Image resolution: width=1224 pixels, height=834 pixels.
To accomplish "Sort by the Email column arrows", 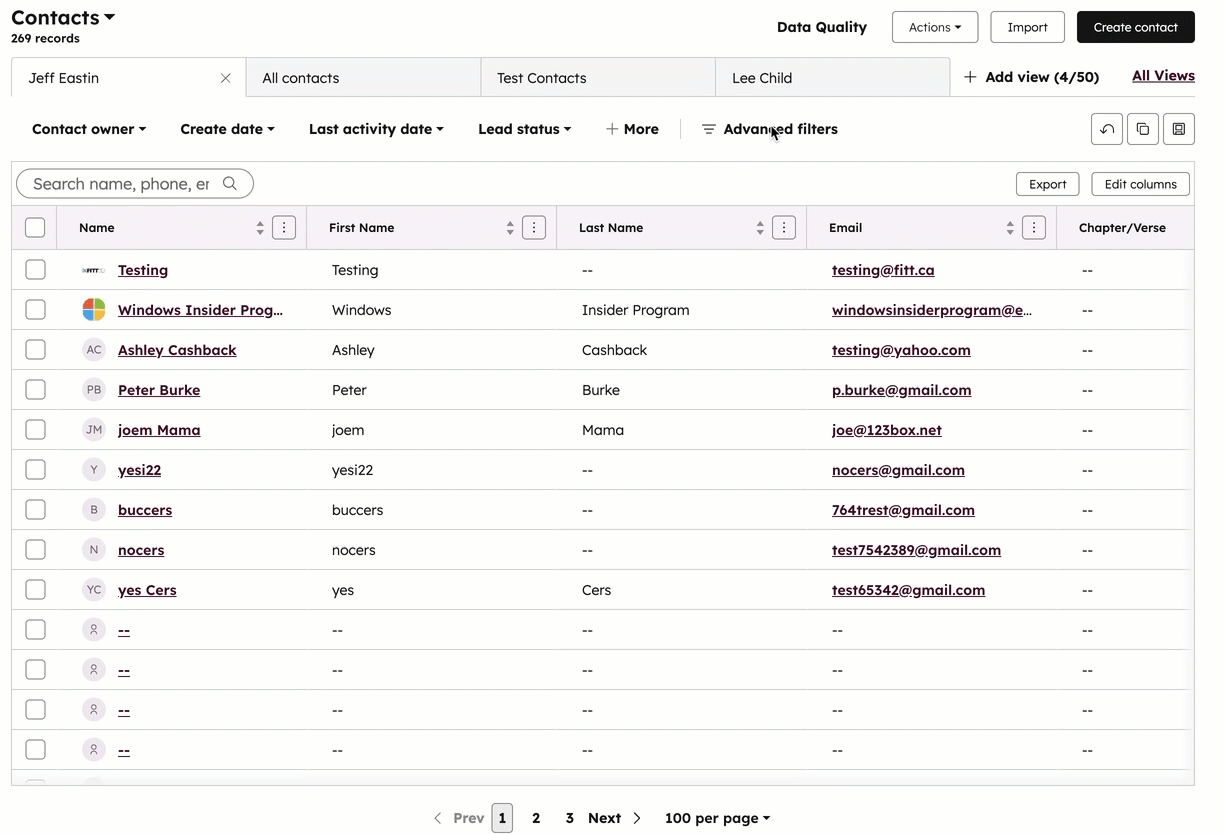I will pyautogui.click(x=1010, y=228).
